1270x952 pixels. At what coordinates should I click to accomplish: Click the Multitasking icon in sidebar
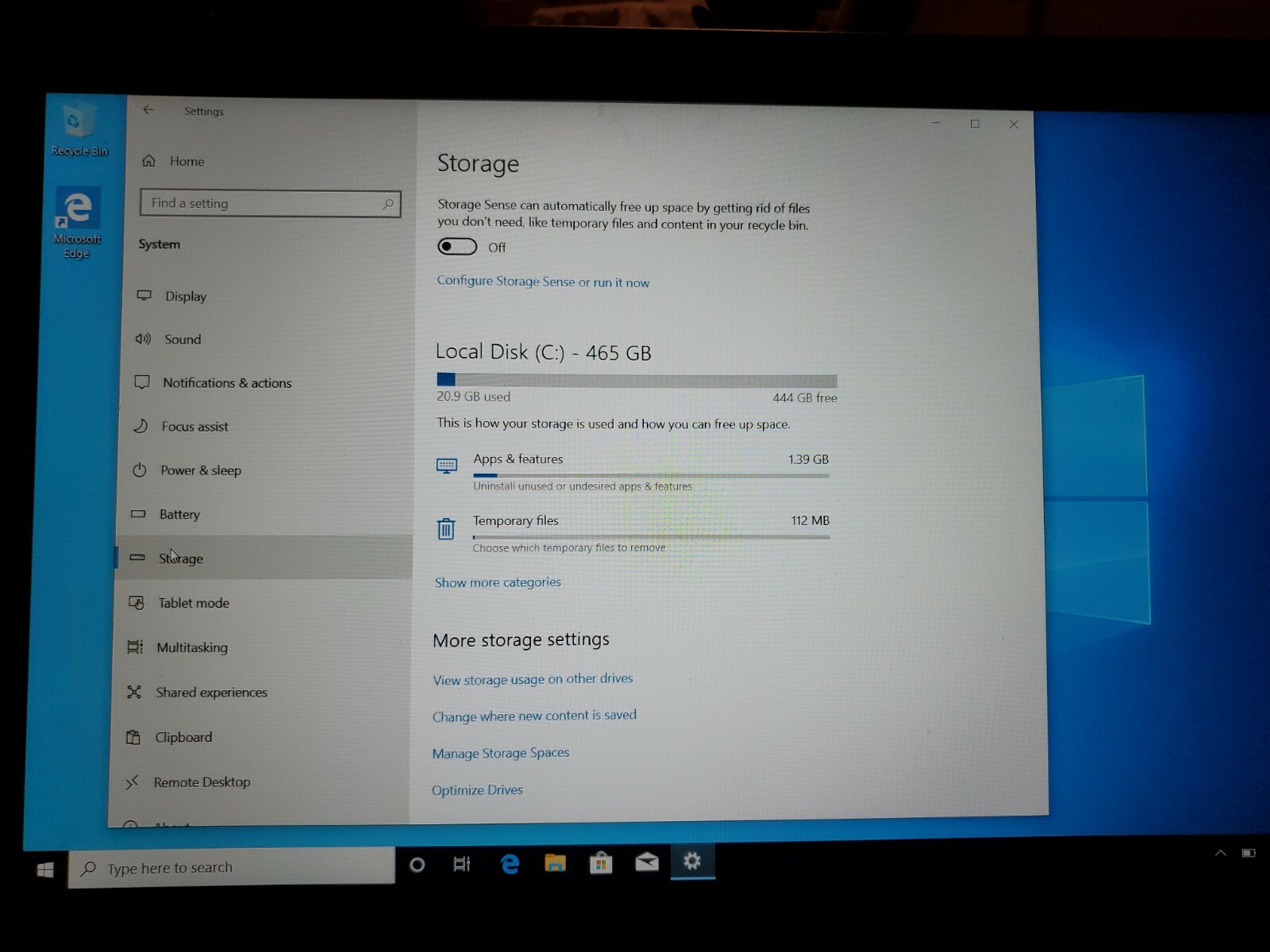[x=136, y=647]
